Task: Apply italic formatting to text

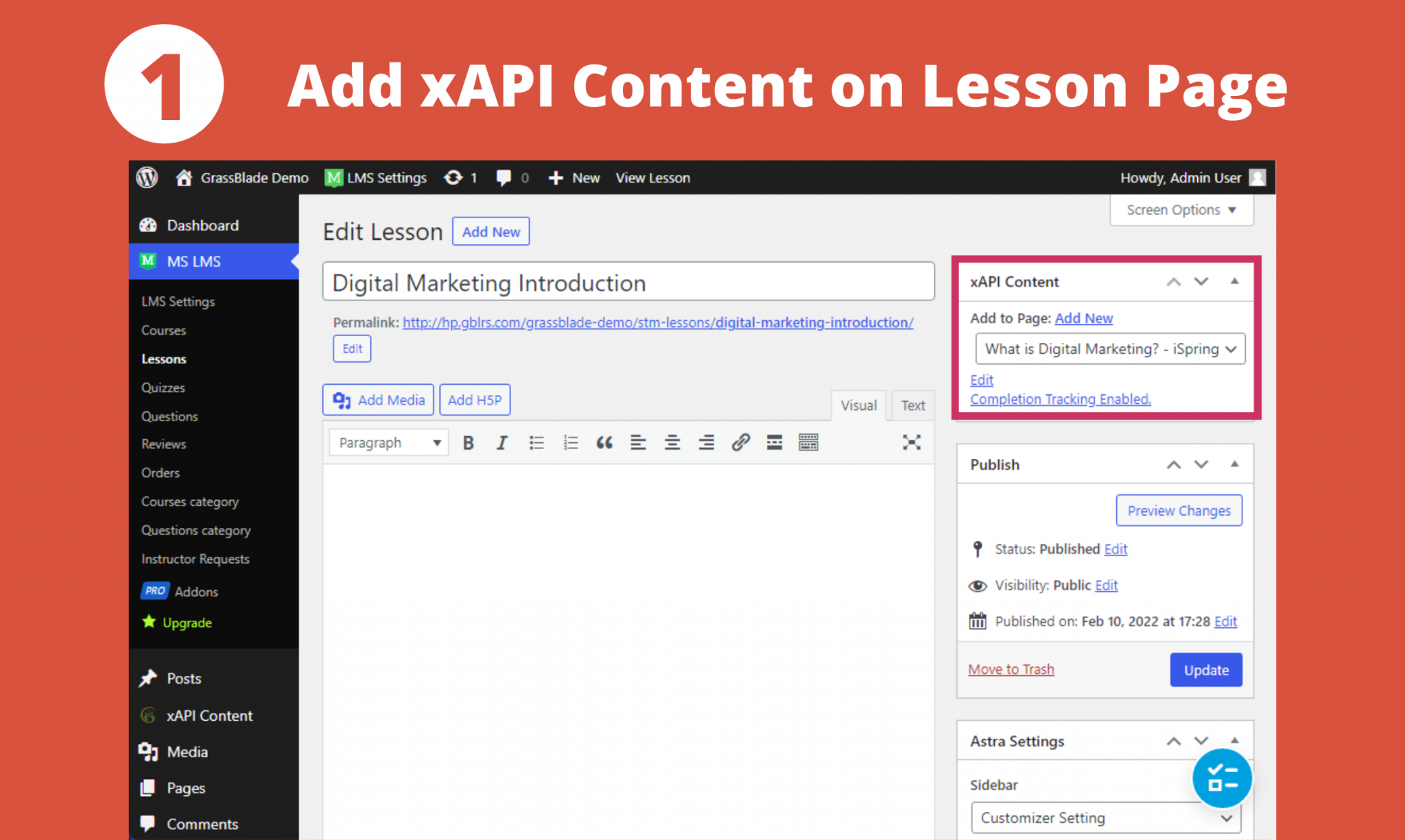Action: tap(501, 442)
